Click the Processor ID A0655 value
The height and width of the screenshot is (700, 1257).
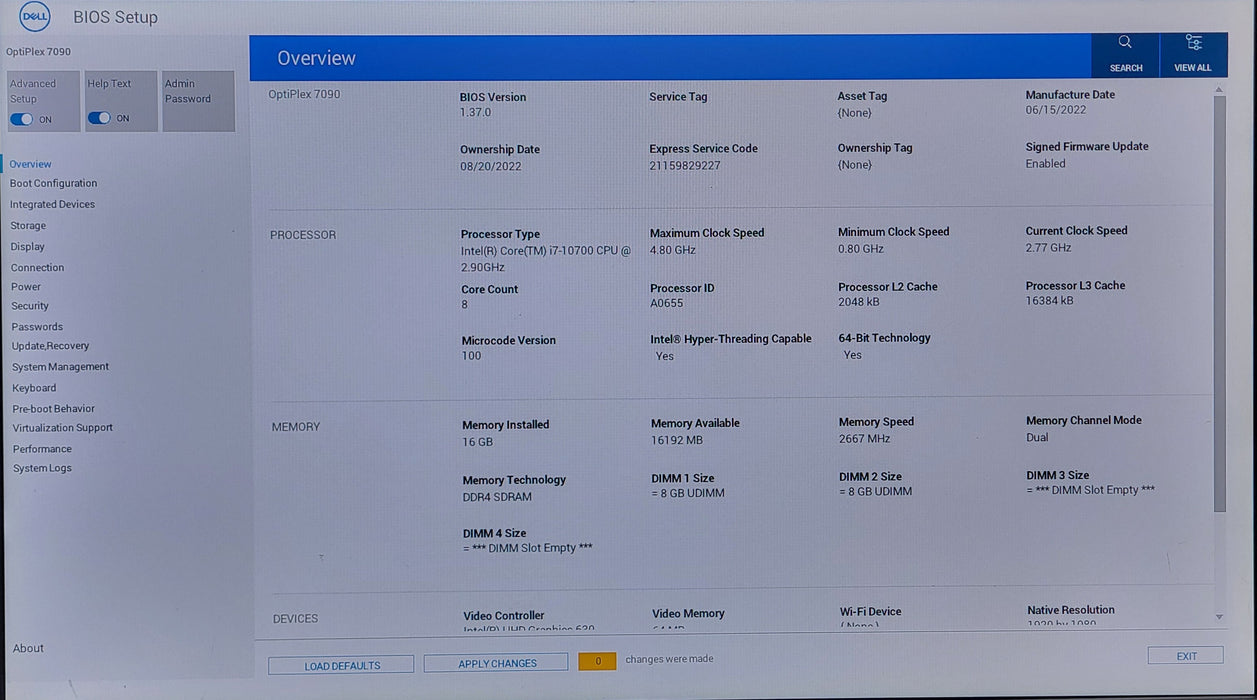click(x=666, y=304)
